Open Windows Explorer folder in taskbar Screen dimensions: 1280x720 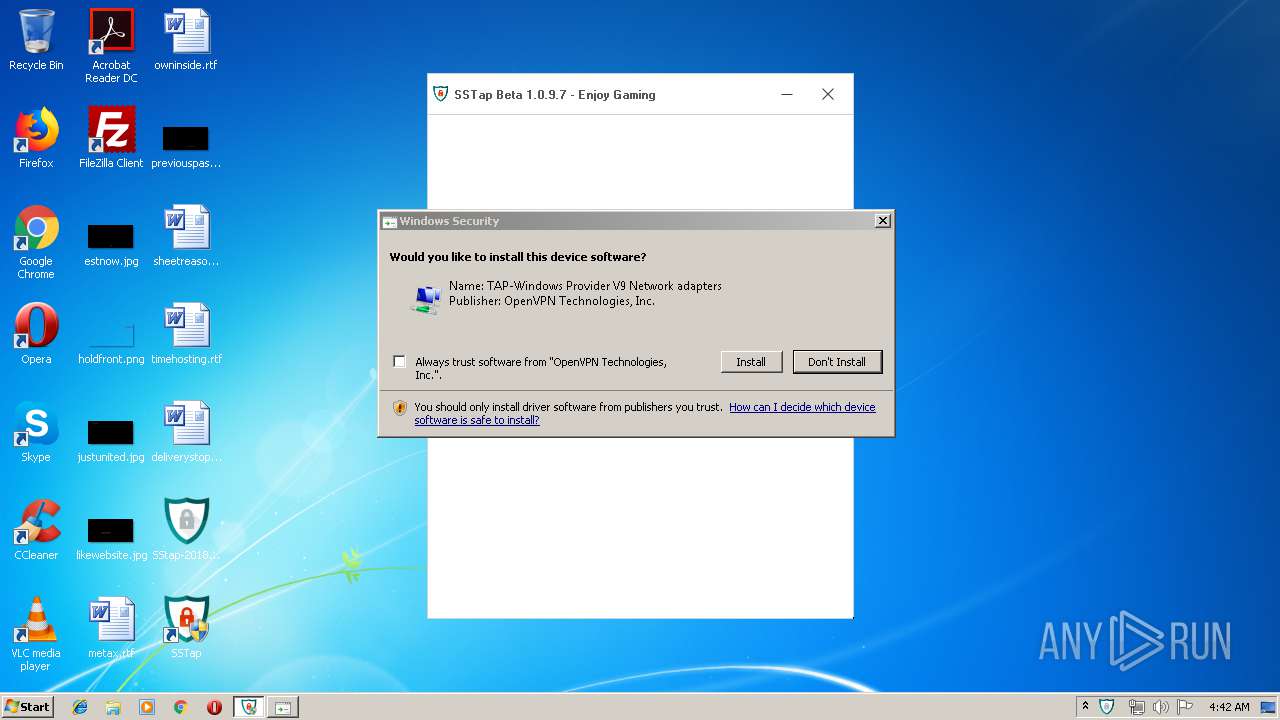(x=113, y=707)
